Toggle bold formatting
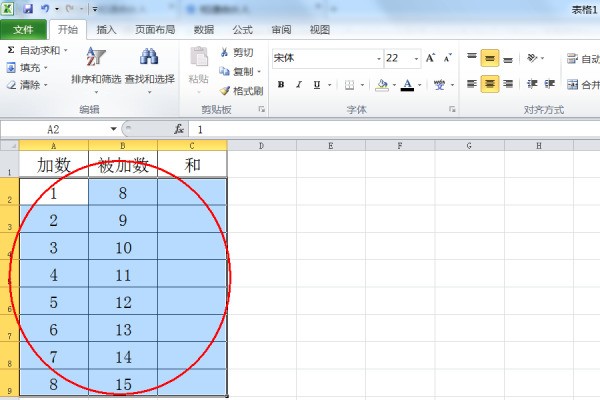Screen dimensions: 600x400 [x=281, y=85]
